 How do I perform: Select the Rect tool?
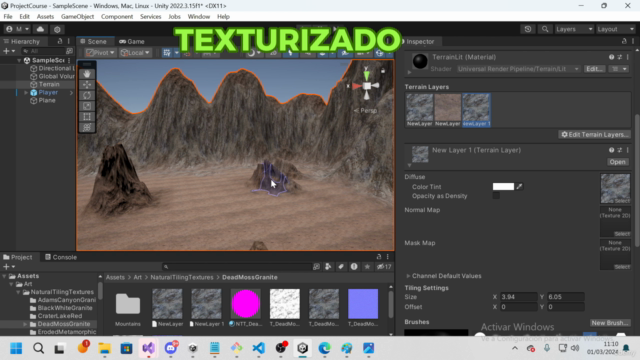tap(87, 116)
